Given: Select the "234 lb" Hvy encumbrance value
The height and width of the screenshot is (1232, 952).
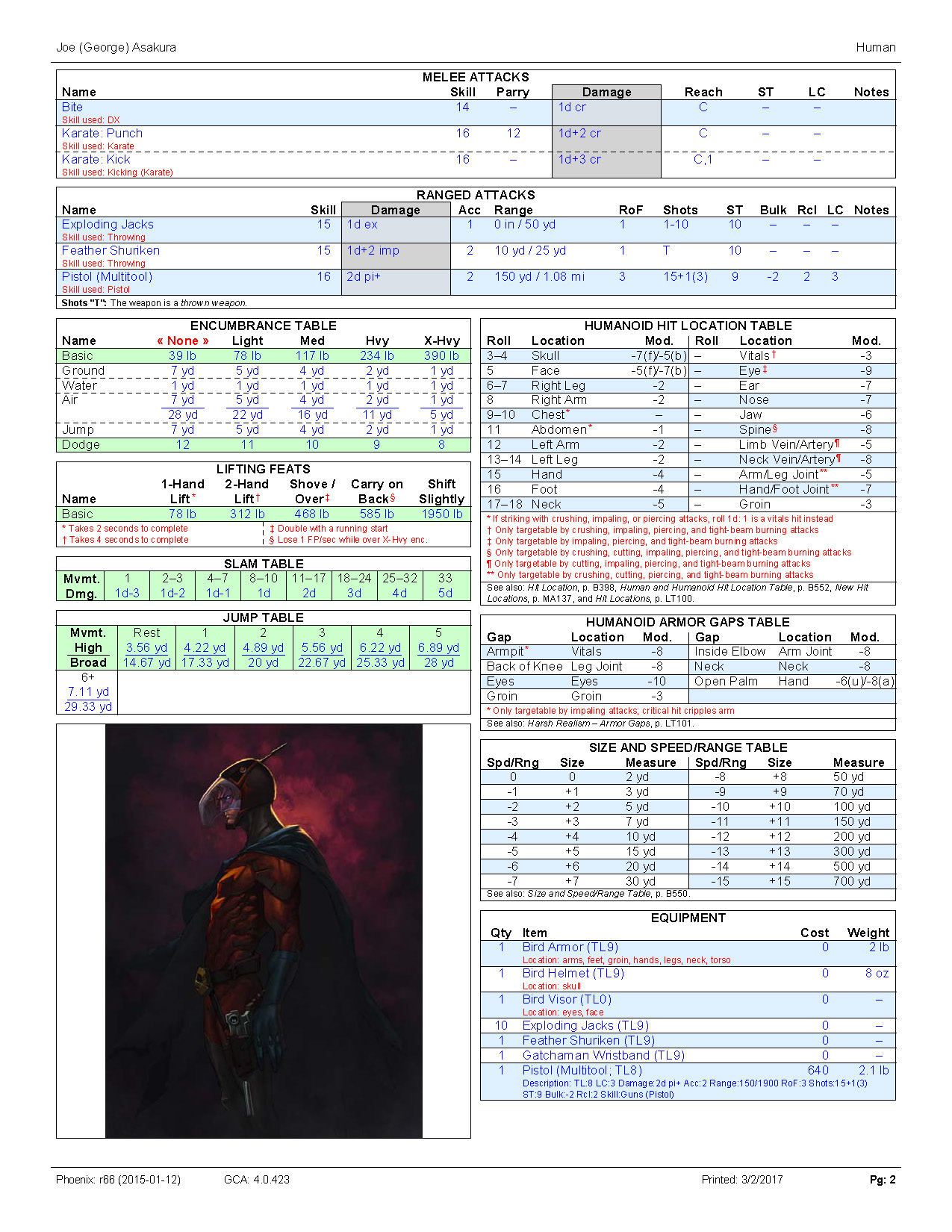Looking at the screenshot, I should click(377, 356).
